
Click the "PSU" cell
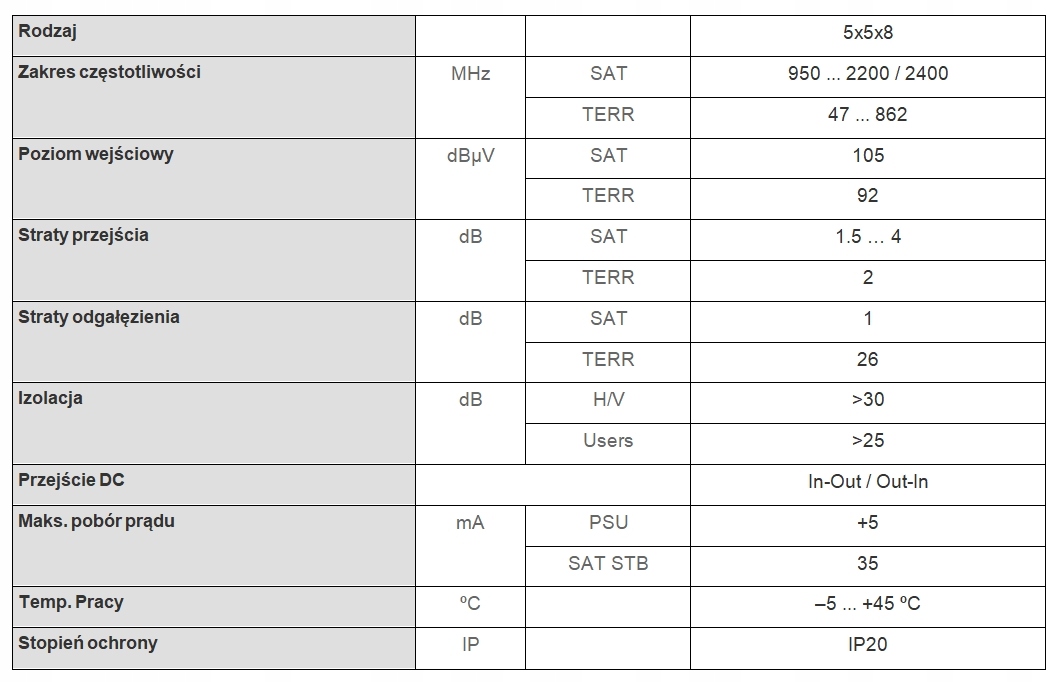click(x=608, y=522)
